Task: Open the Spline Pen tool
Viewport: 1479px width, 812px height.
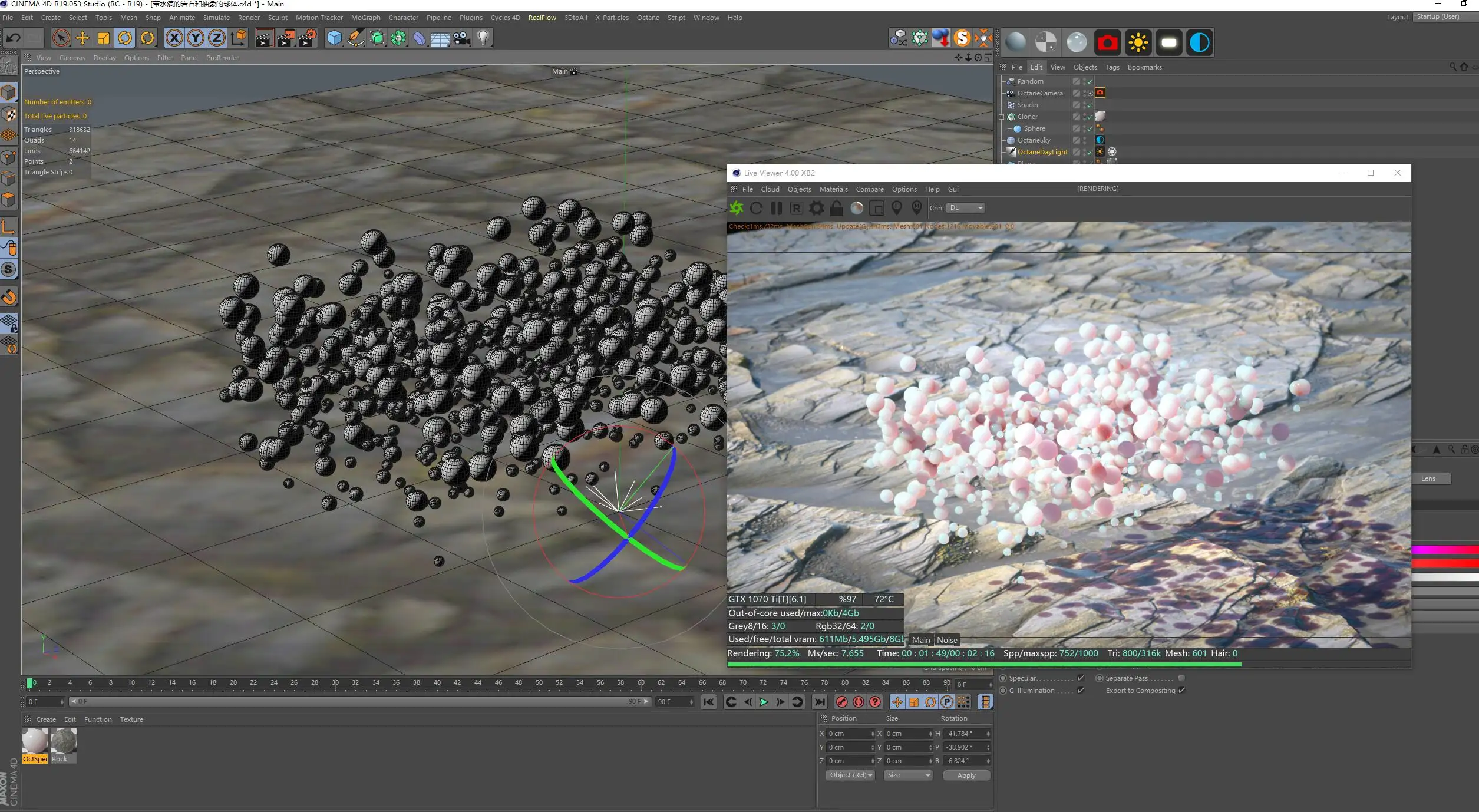Action: point(356,38)
